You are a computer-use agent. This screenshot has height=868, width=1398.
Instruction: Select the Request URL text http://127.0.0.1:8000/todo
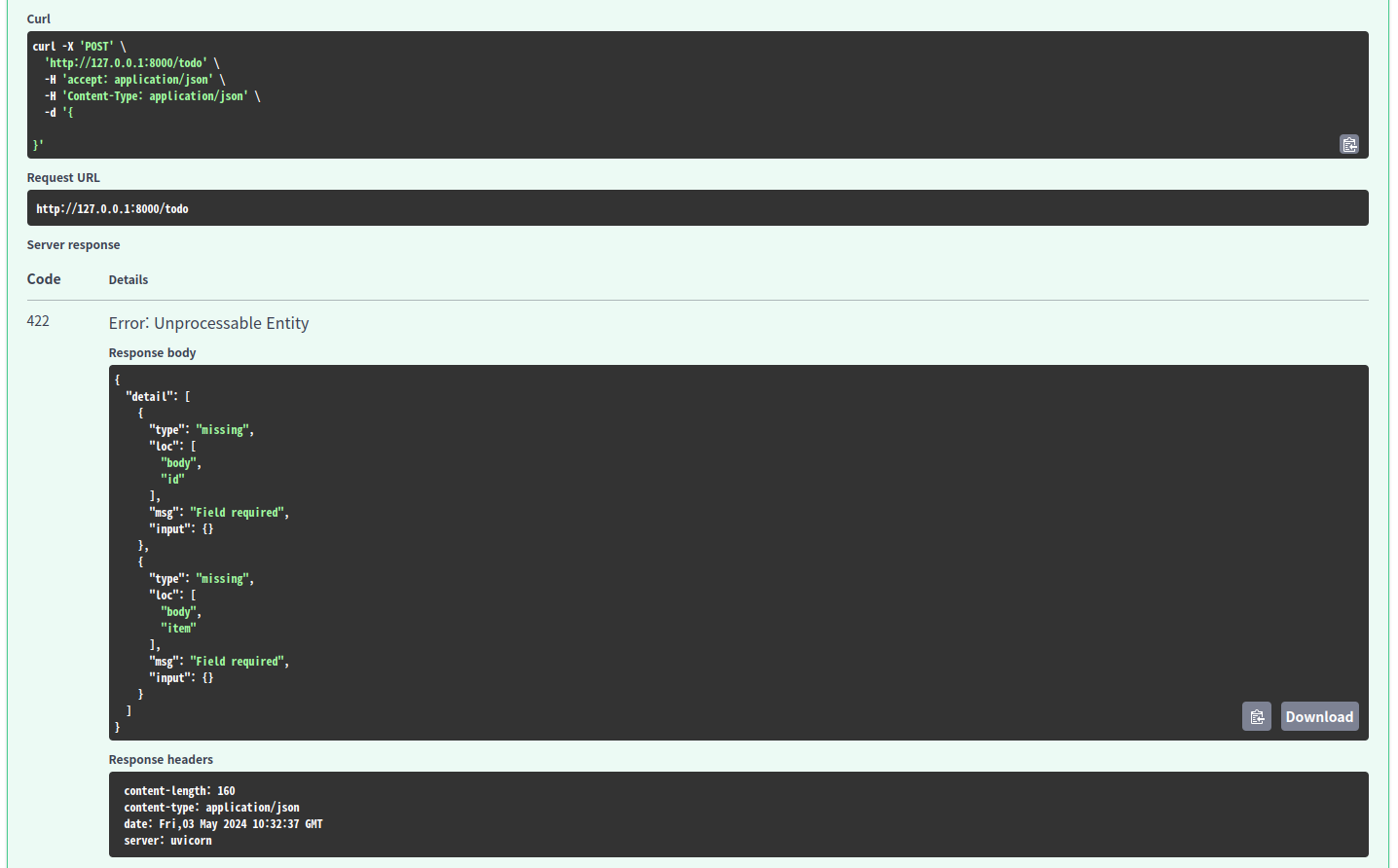[x=113, y=208]
